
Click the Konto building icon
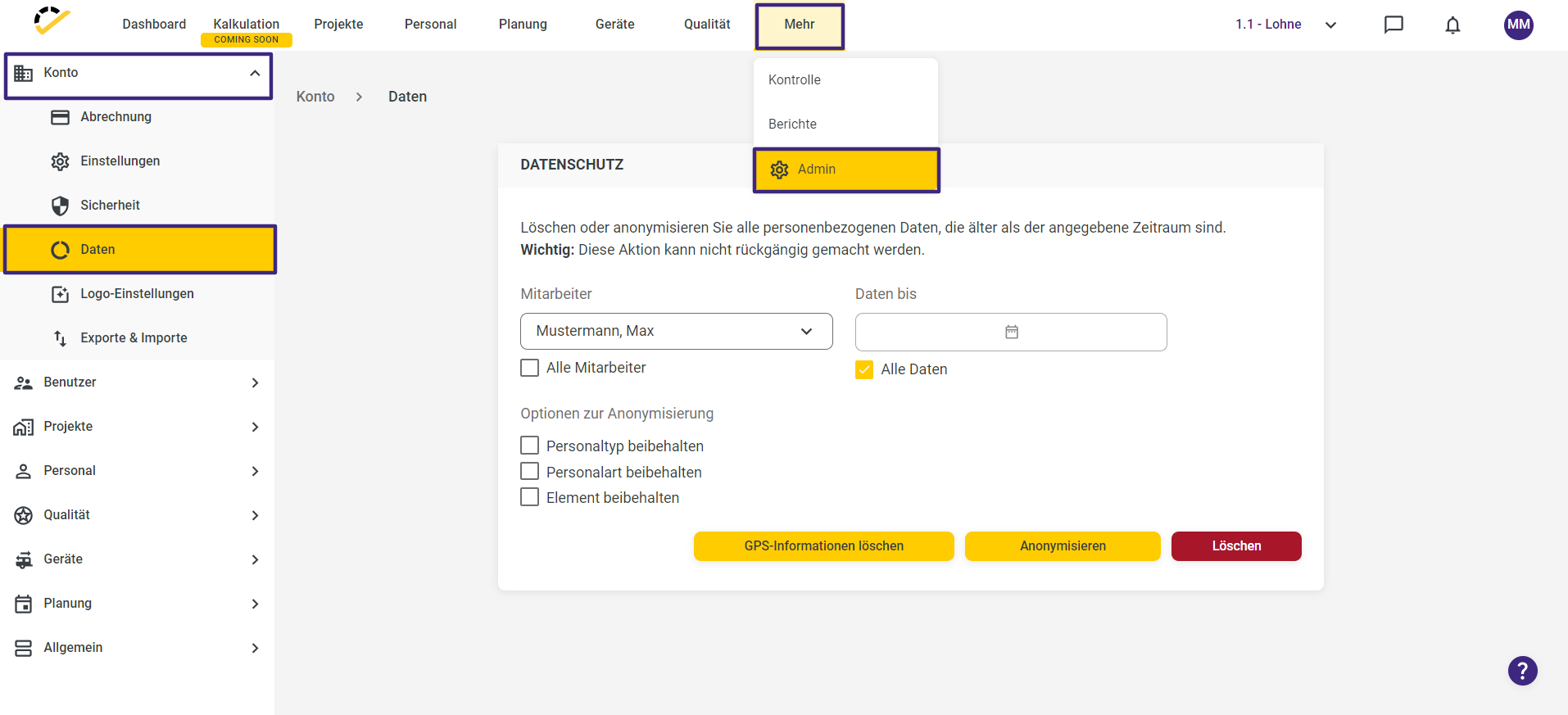tap(24, 73)
